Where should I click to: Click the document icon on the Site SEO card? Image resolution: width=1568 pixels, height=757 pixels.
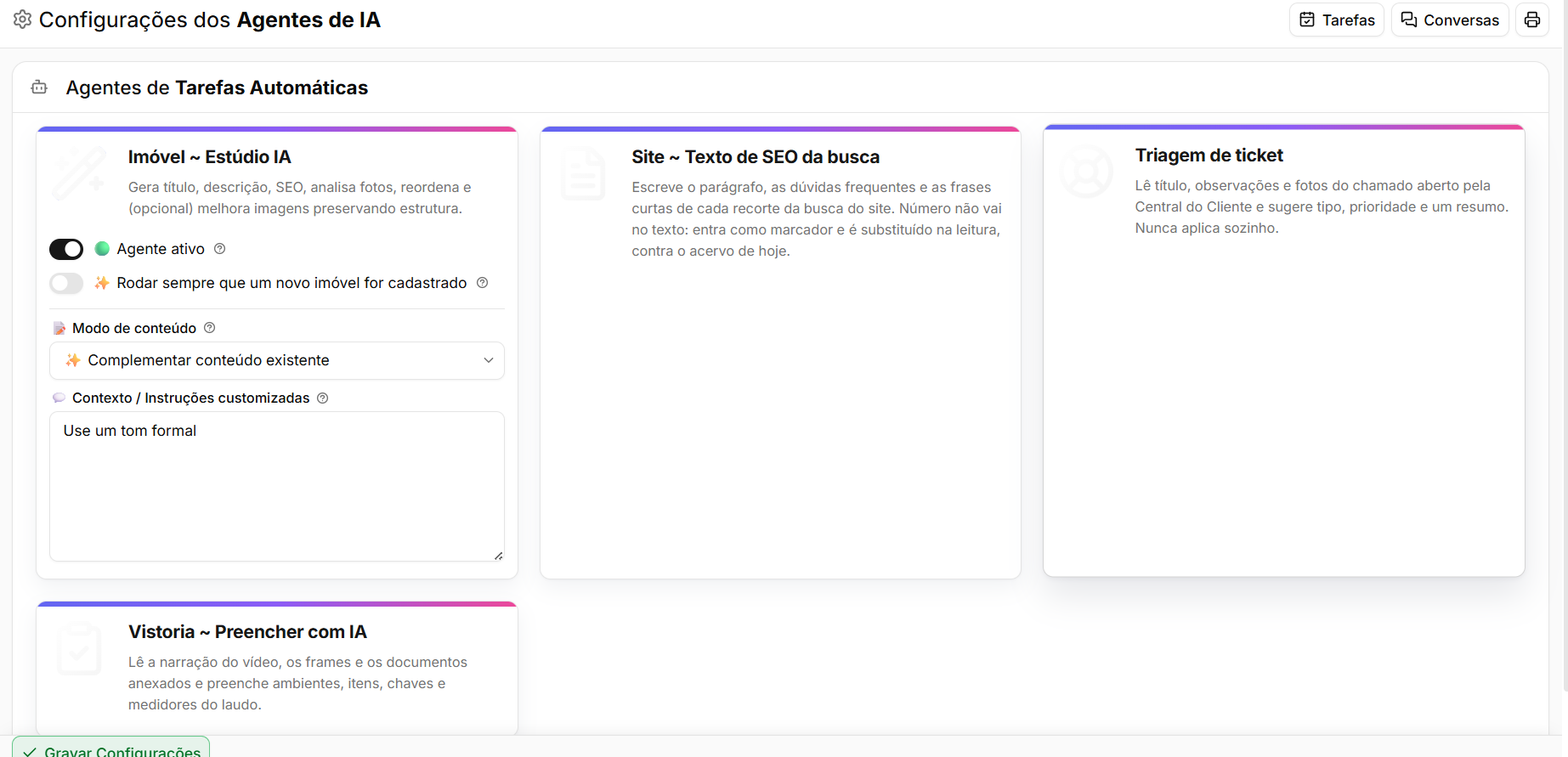pyautogui.click(x=583, y=172)
